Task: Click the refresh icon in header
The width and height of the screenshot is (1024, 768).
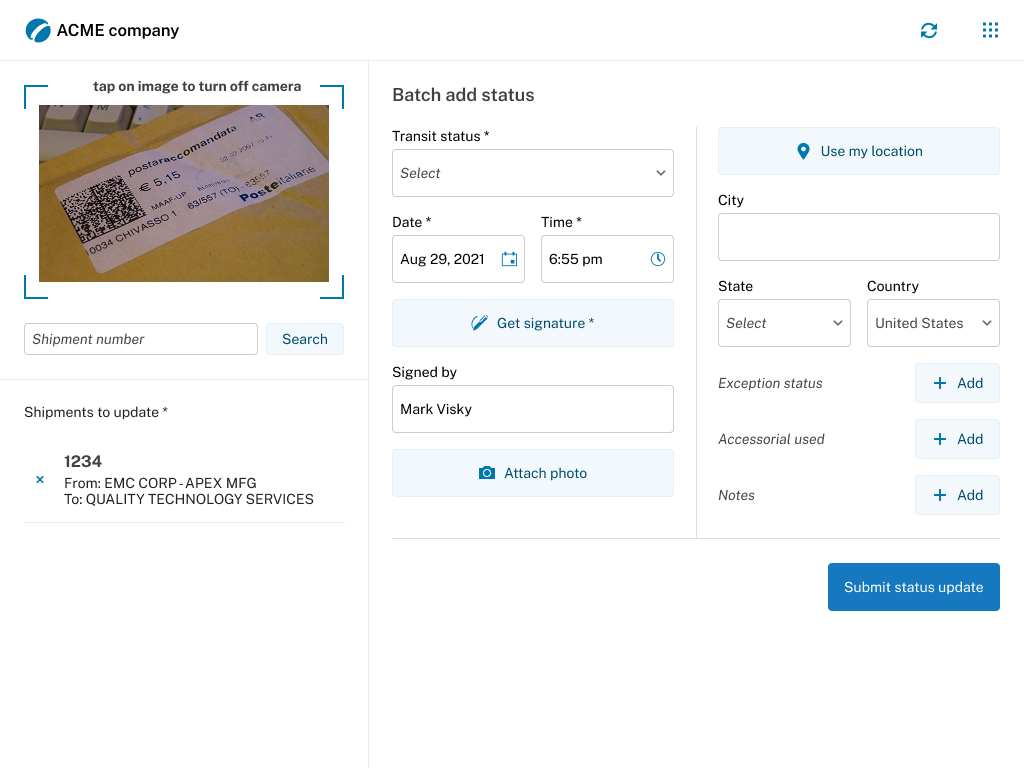Action: click(929, 30)
